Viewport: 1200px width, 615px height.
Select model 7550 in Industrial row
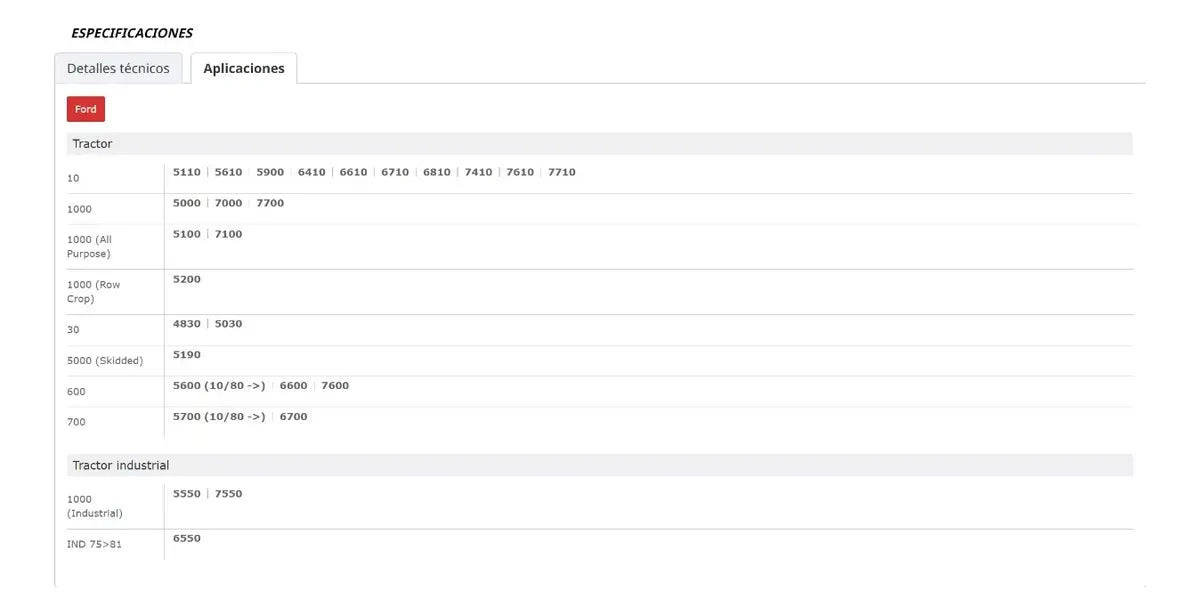pos(229,494)
